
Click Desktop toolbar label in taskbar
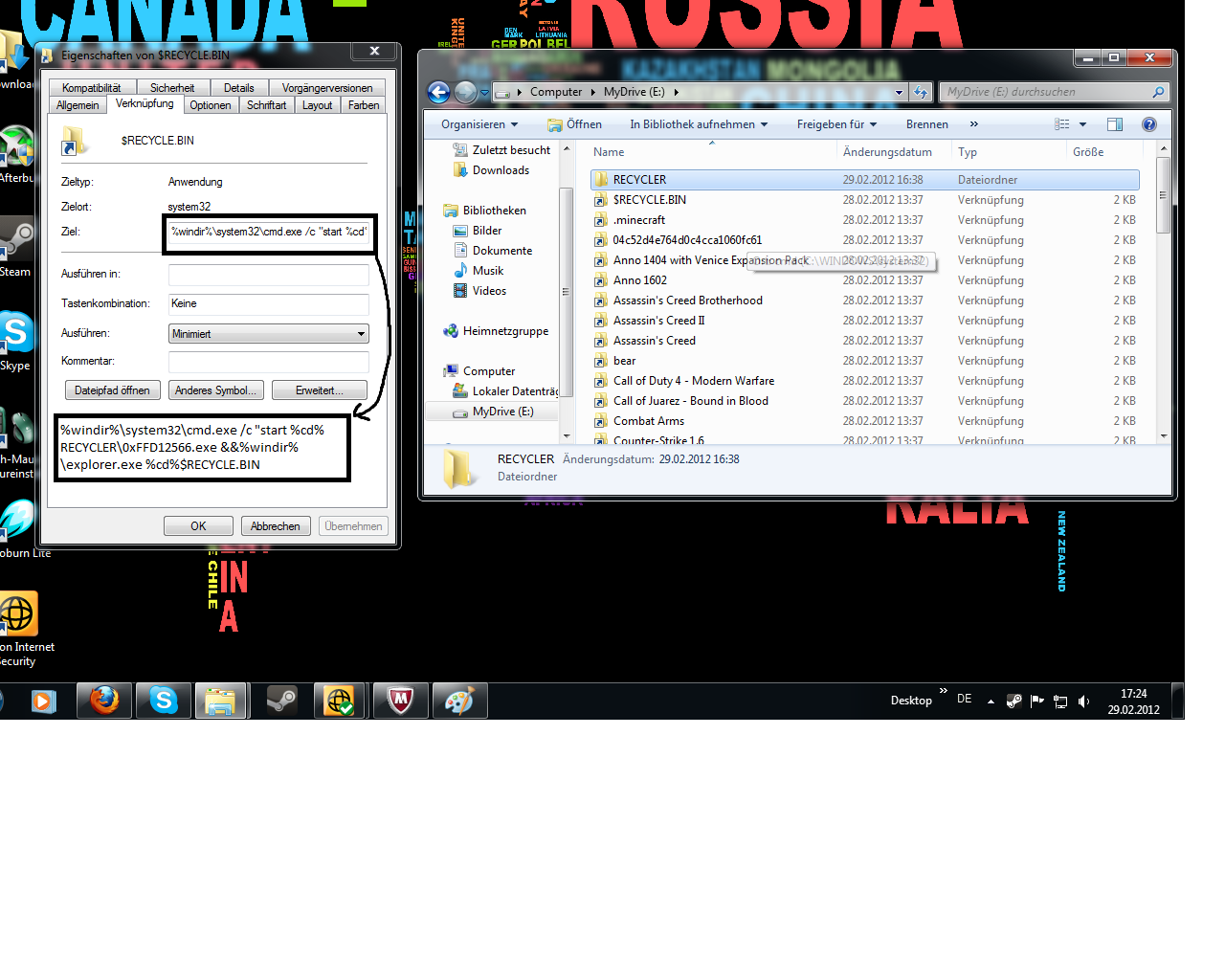pos(911,701)
